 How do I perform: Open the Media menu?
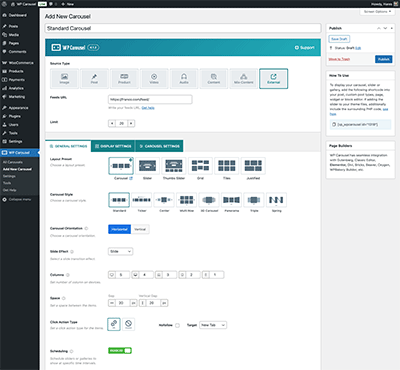[x=19, y=35]
